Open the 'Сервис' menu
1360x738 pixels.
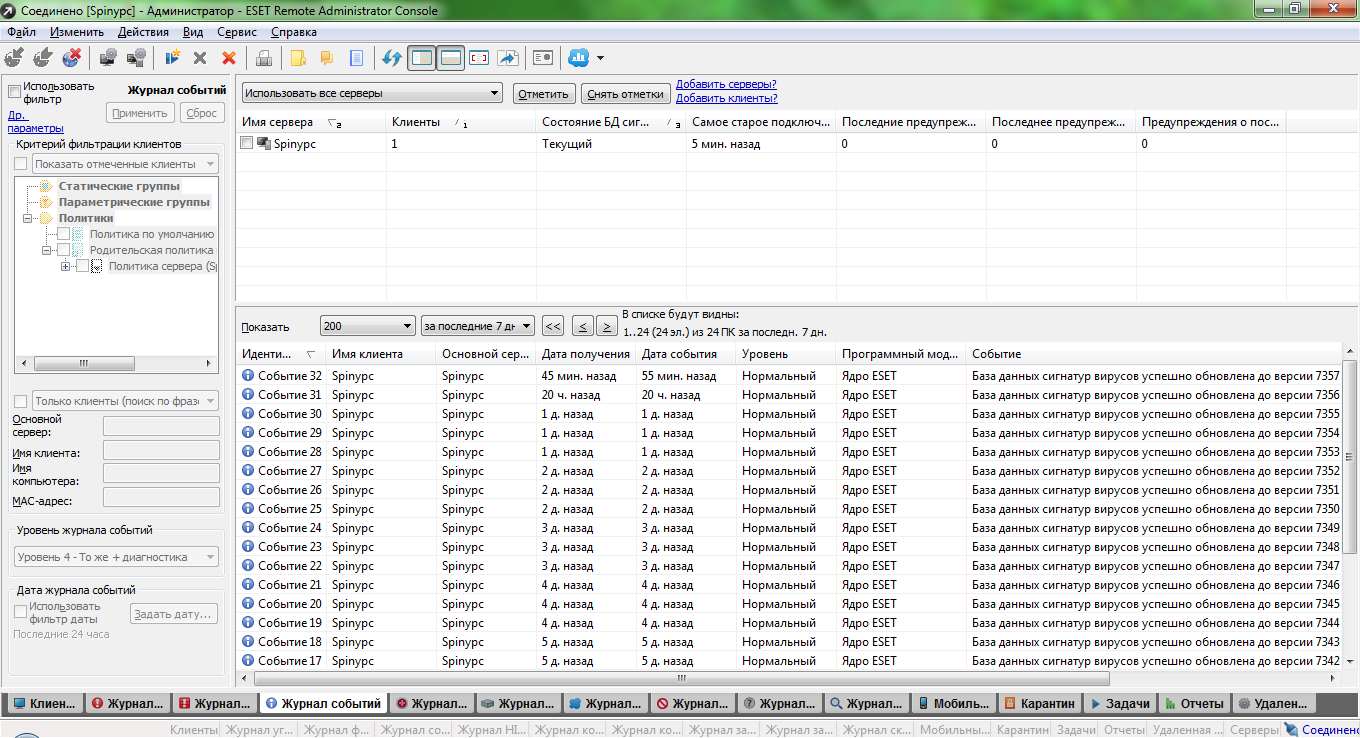point(236,32)
